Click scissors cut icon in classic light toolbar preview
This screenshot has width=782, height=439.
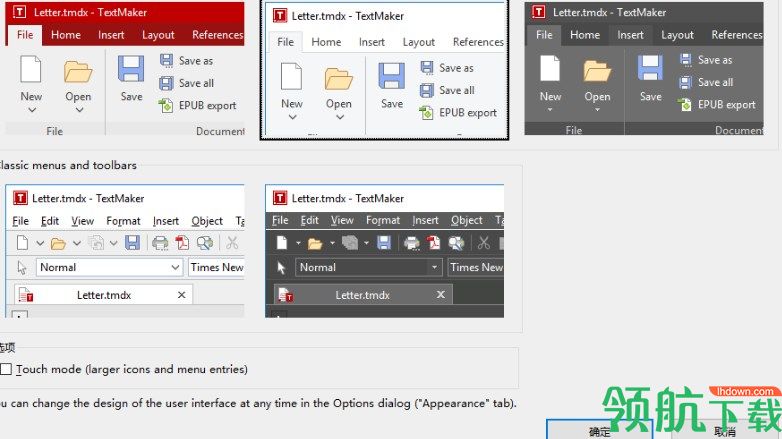[x=232, y=243]
